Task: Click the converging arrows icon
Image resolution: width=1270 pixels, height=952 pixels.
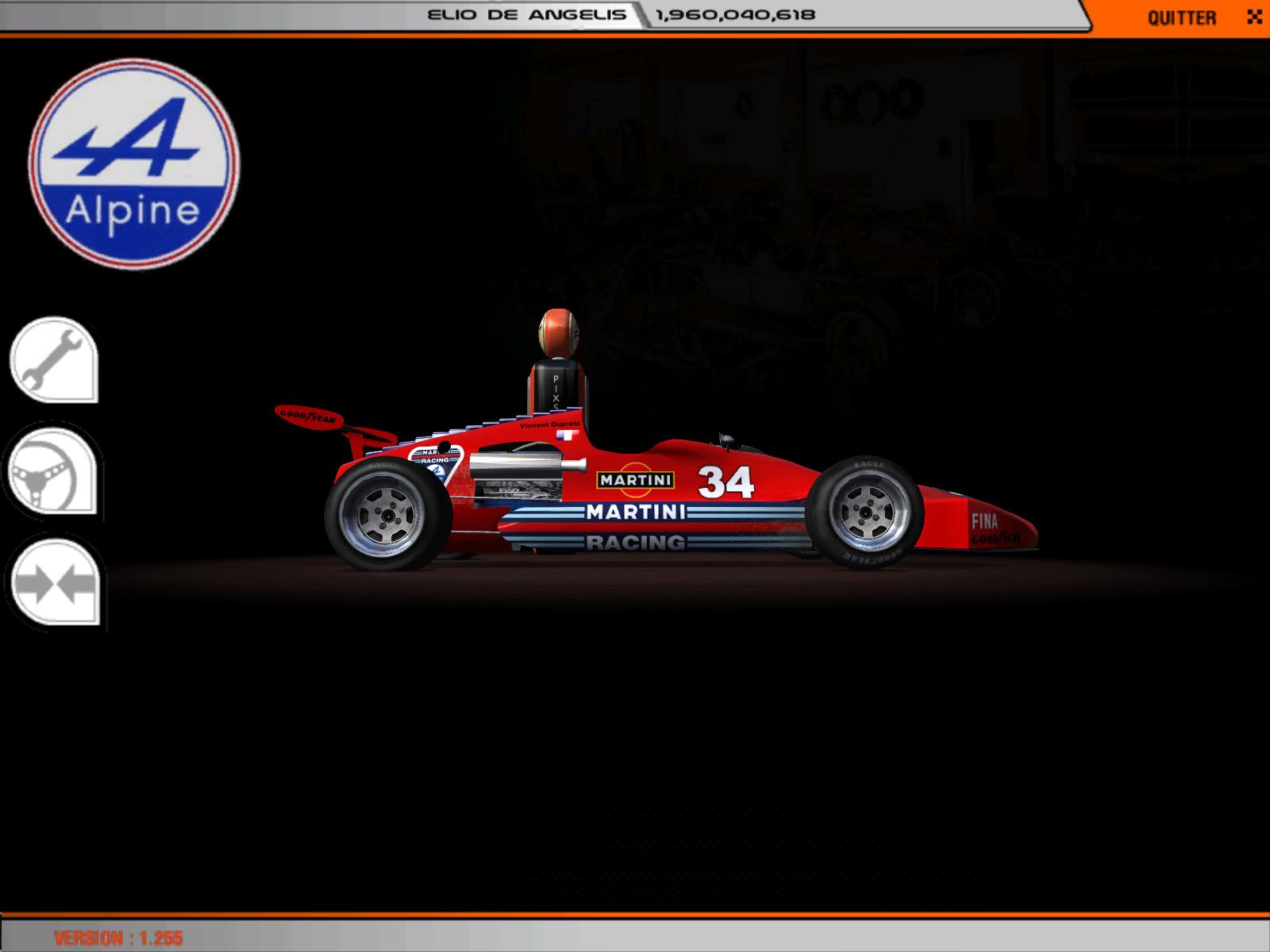Action: (x=54, y=583)
